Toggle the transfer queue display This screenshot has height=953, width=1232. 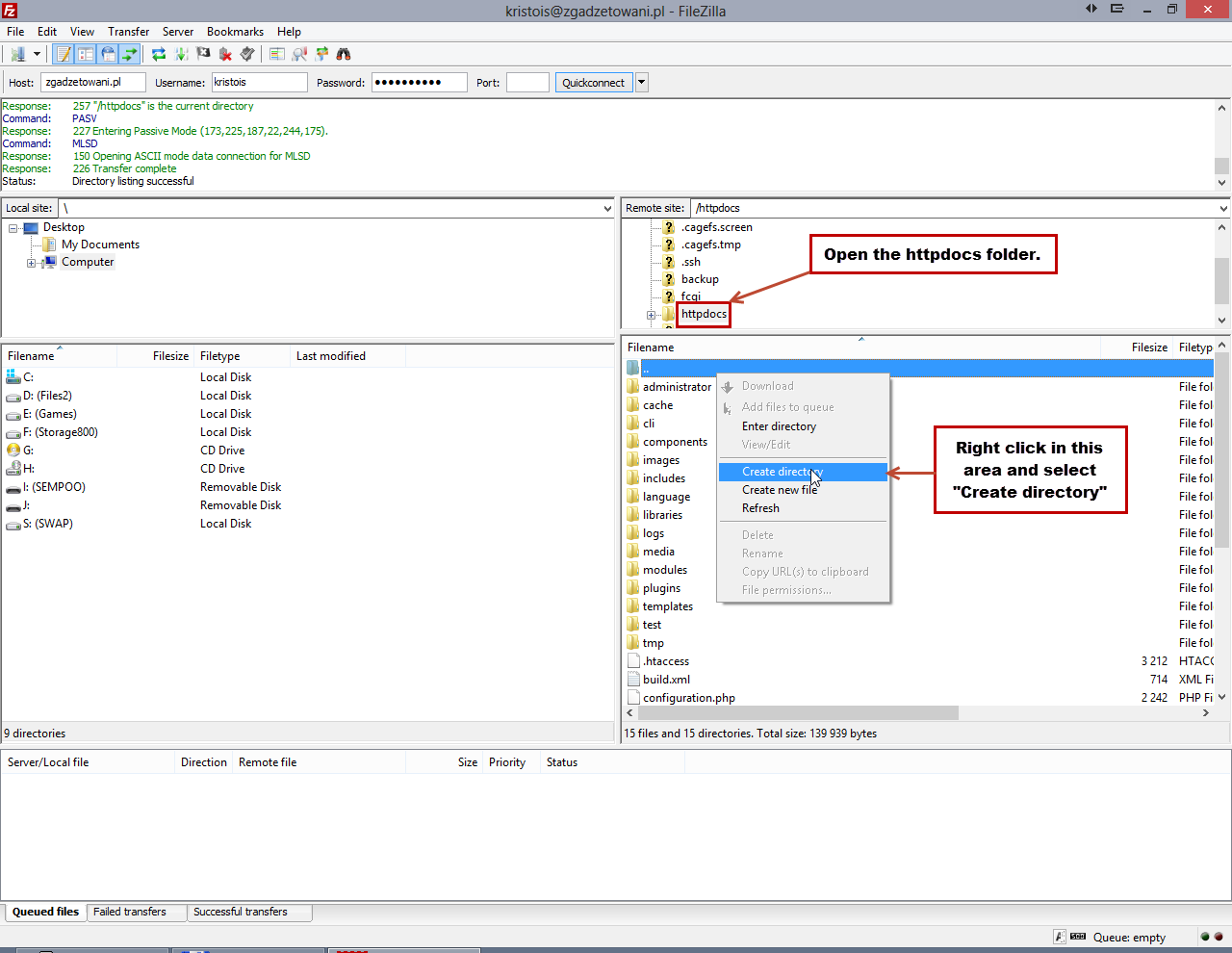coord(130,55)
